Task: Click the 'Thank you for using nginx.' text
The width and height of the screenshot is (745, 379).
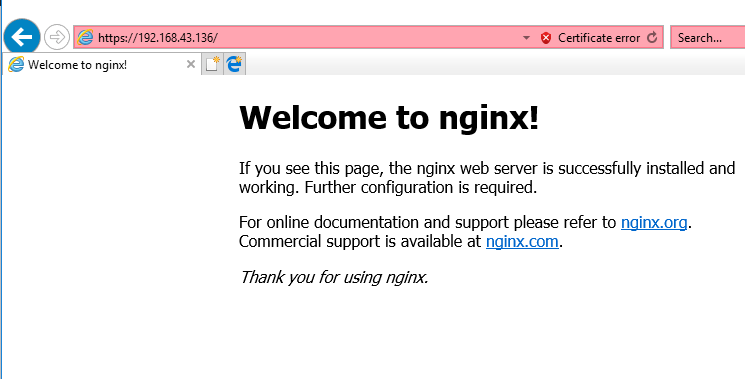Action: coord(334,277)
